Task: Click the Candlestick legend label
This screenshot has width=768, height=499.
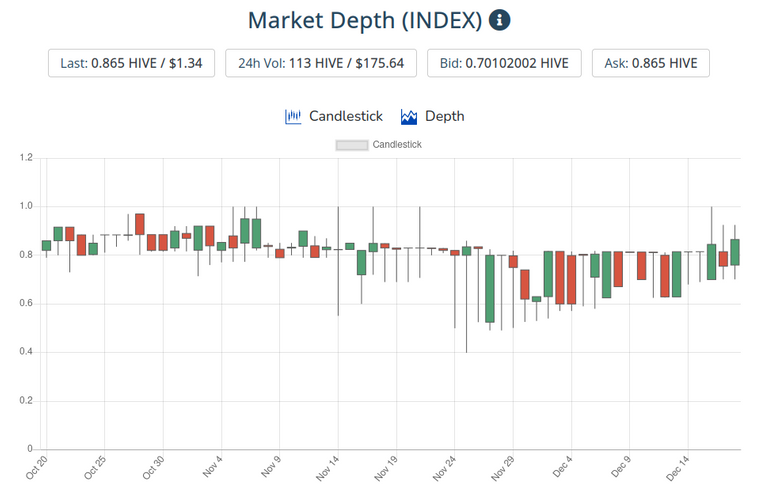Action: point(397,144)
